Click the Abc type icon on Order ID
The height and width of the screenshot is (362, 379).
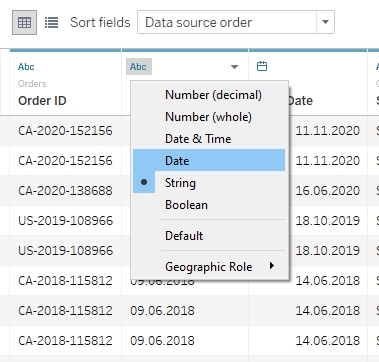coord(26,67)
